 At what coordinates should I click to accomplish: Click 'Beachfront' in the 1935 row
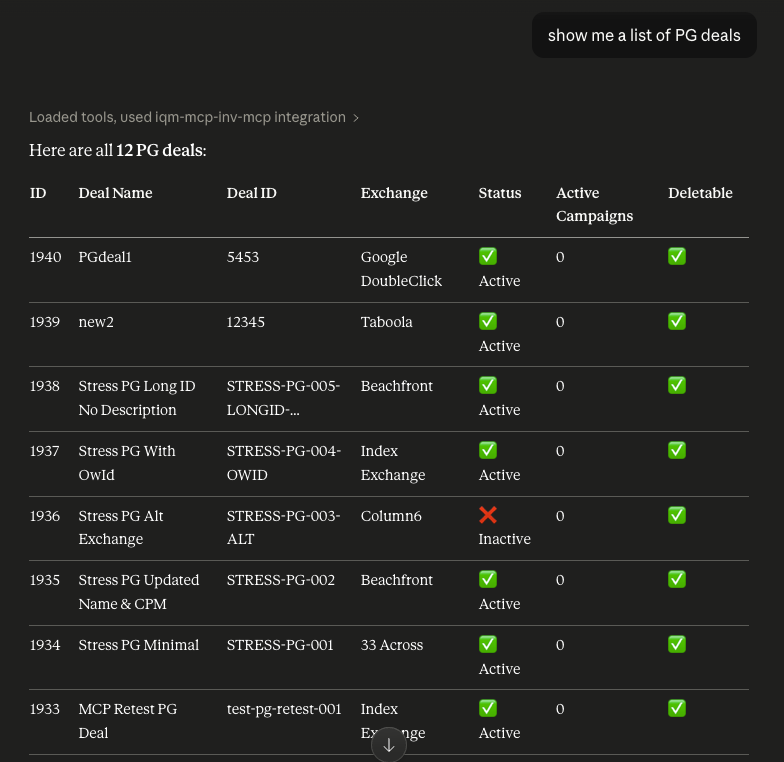pos(396,580)
